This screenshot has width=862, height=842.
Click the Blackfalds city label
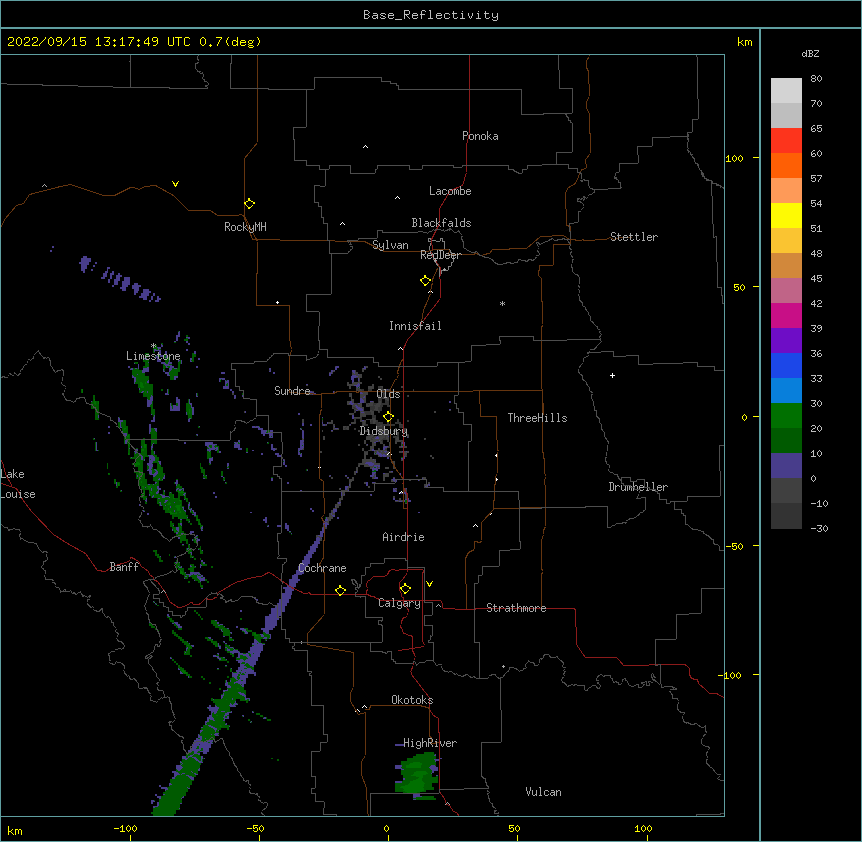pyautogui.click(x=441, y=223)
